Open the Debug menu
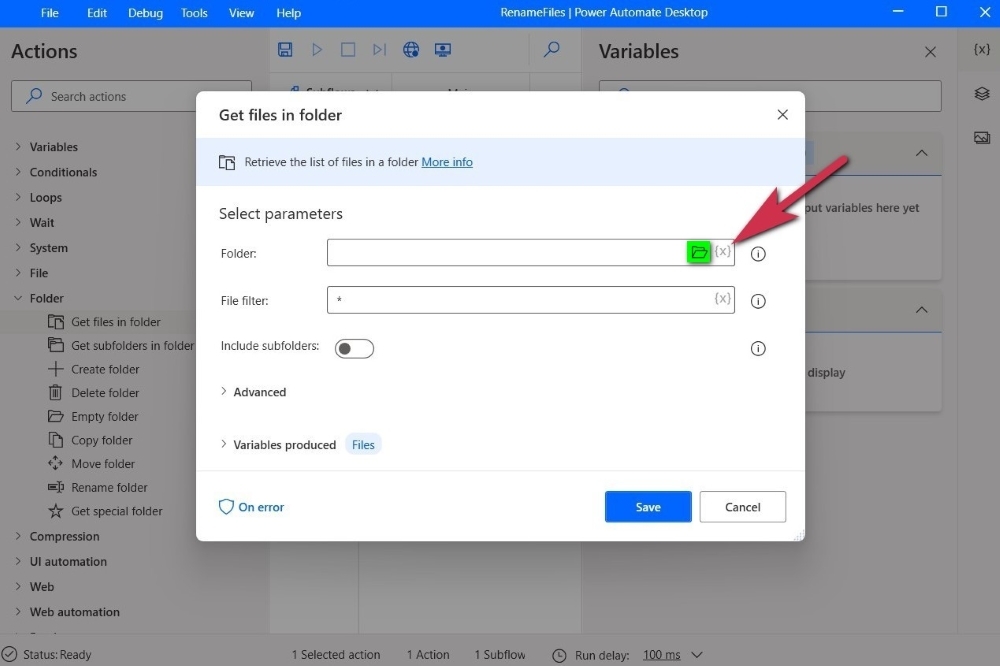 [x=145, y=13]
